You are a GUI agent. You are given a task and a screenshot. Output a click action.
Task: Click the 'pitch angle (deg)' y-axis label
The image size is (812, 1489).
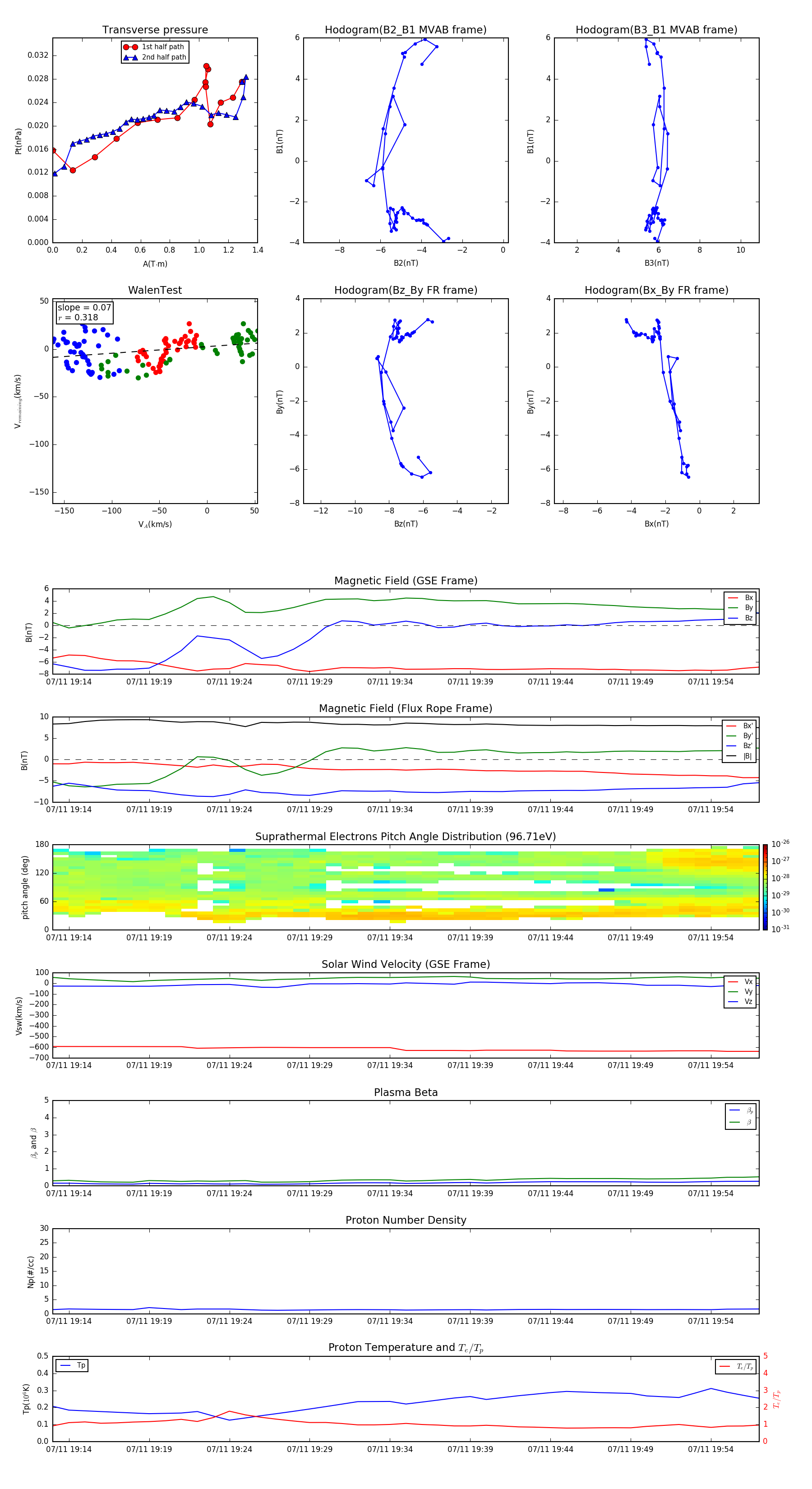[x=25, y=887]
